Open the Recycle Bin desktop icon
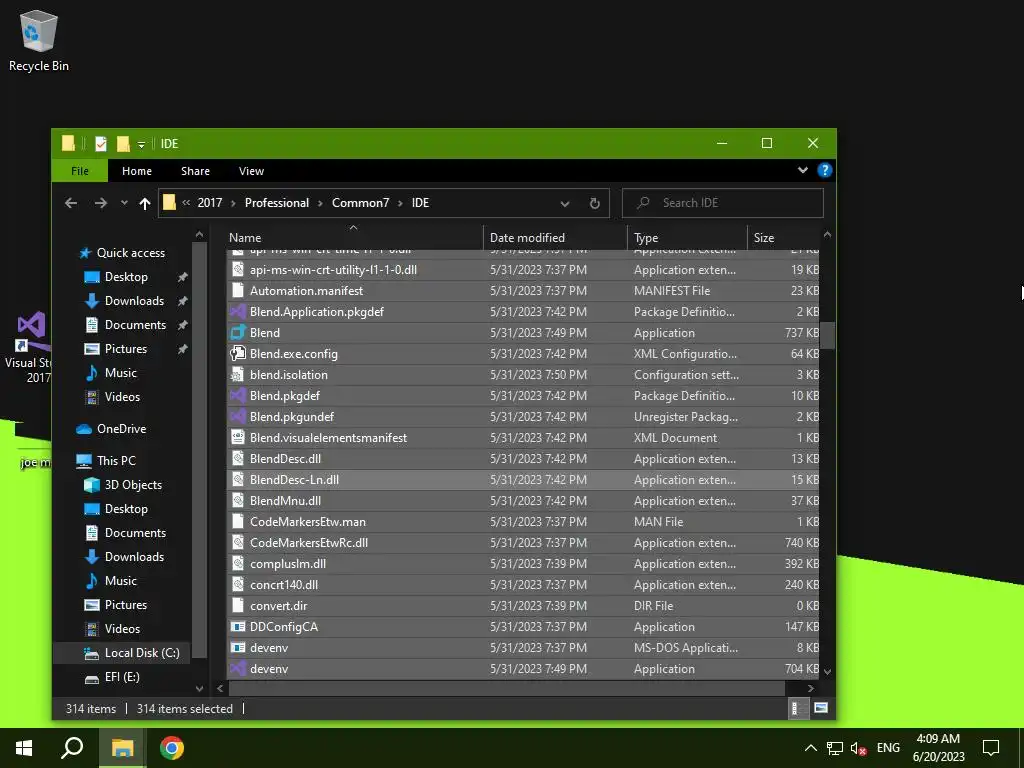 pyautogui.click(x=39, y=40)
